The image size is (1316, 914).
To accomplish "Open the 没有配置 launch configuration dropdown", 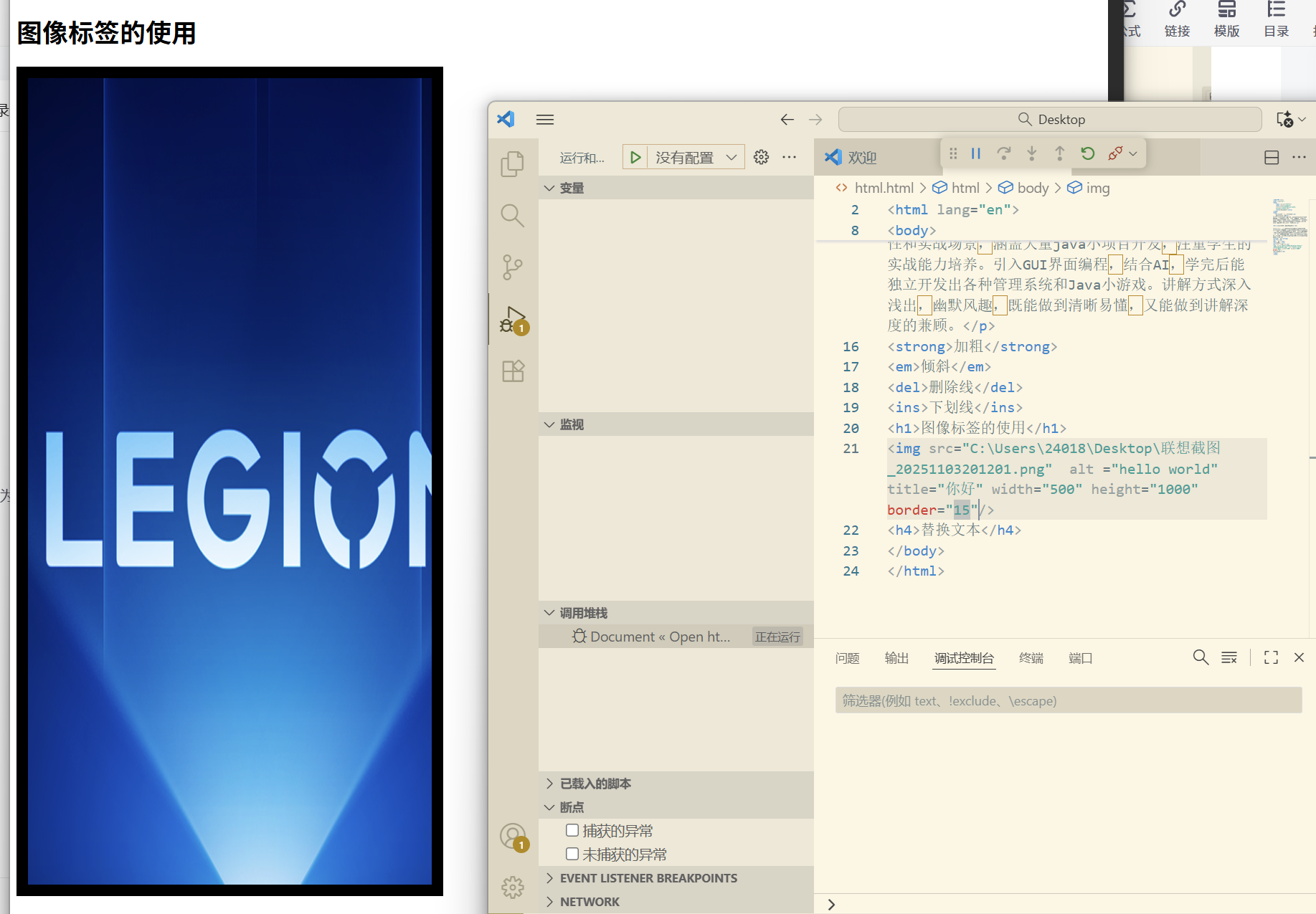I will 696,157.
